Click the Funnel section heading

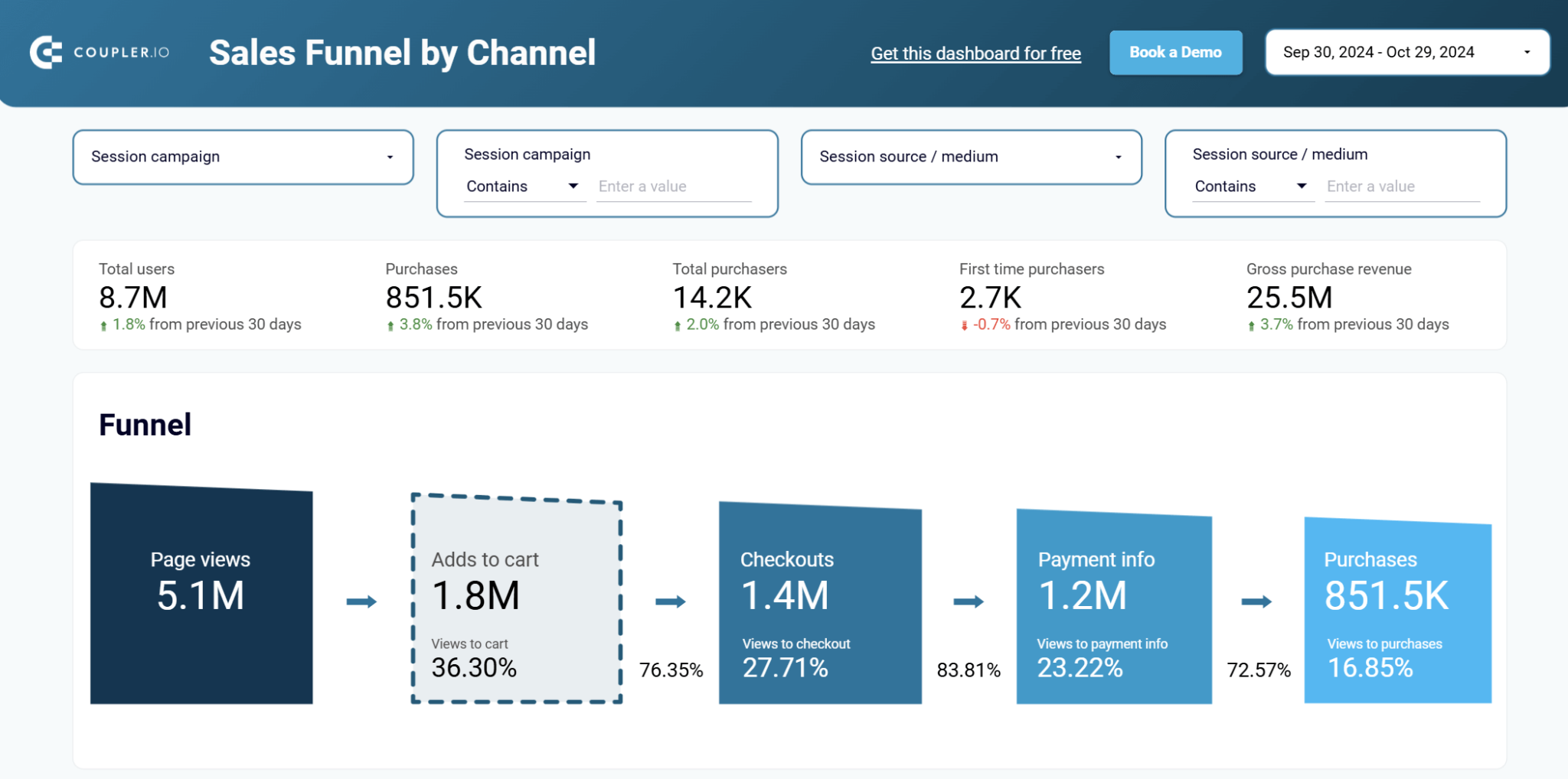point(145,424)
